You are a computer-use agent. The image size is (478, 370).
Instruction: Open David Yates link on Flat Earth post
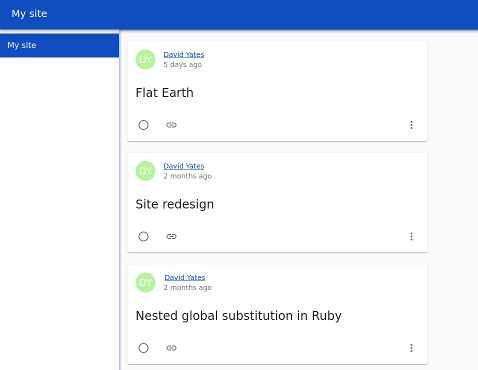click(x=184, y=54)
